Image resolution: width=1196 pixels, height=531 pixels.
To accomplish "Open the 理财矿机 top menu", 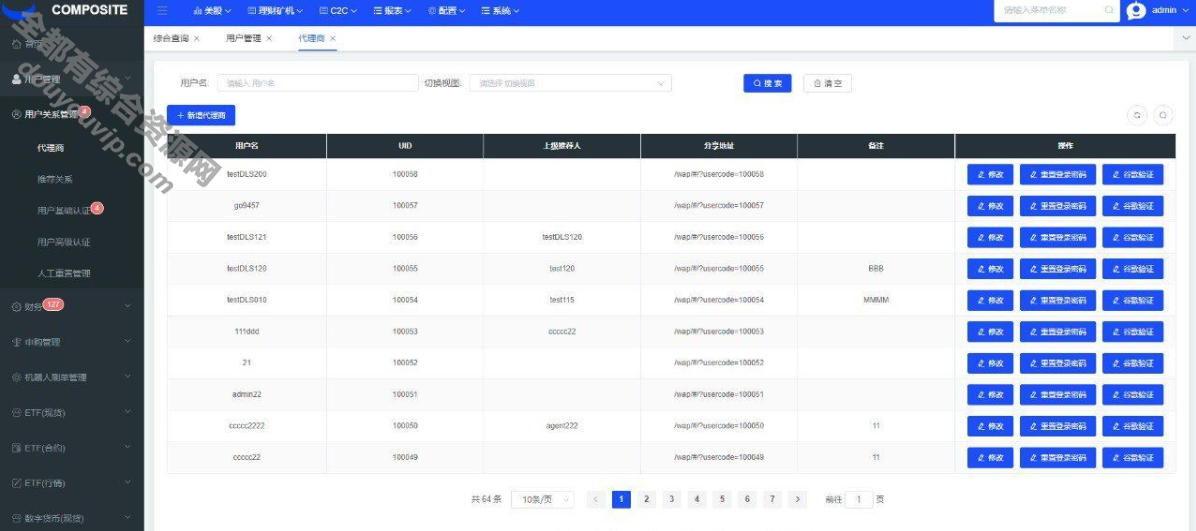I will click(275, 11).
